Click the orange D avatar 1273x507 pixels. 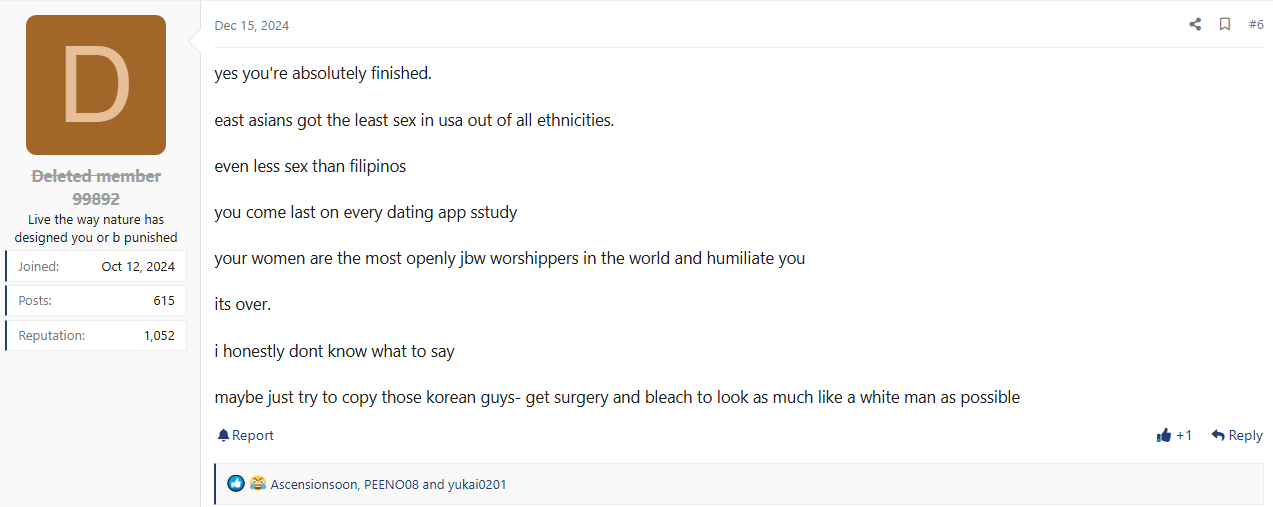pyautogui.click(x=96, y=85)
